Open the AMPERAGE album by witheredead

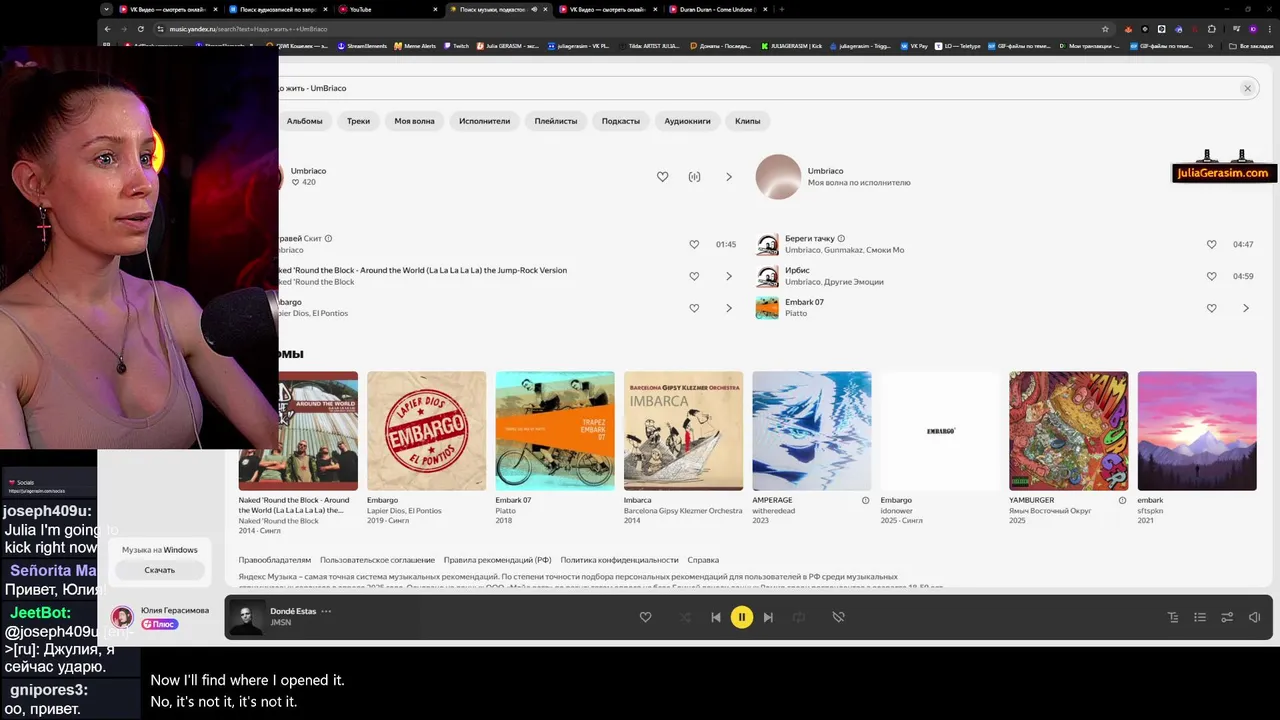coord(811,431)
